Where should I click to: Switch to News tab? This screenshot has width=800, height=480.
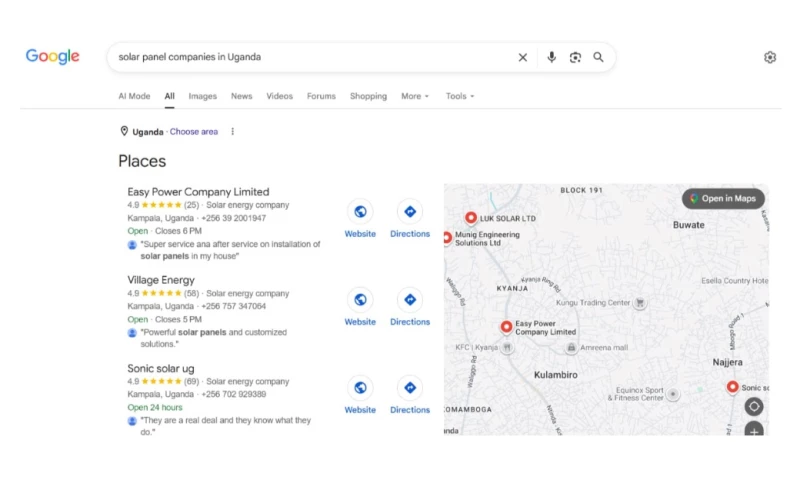[x=241, y=96]
